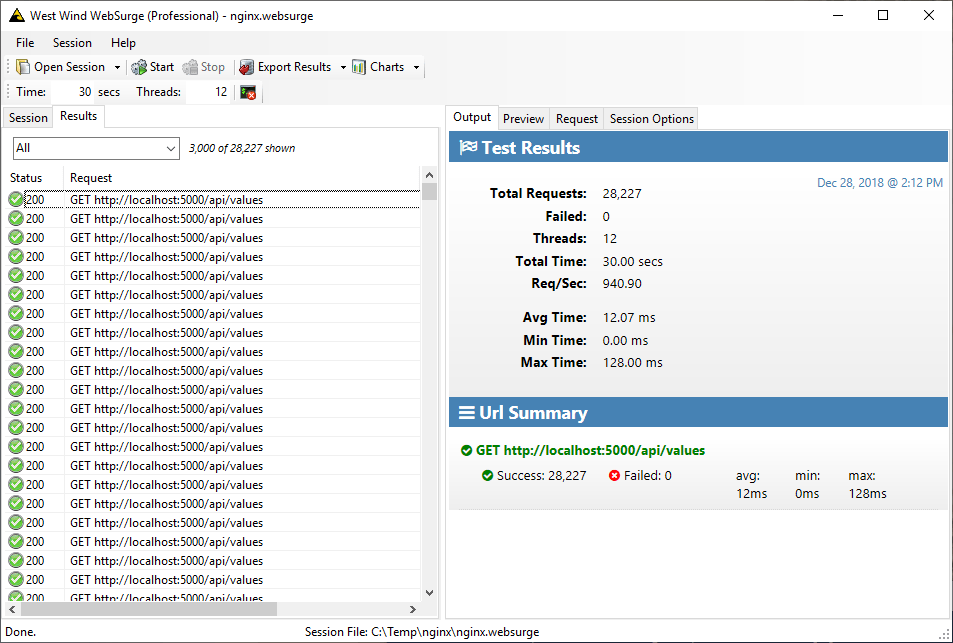Select the Results tab
Image resolution: width=953 pixels, height=643 pixels.
pyautogui.click(x=78, y=116)
